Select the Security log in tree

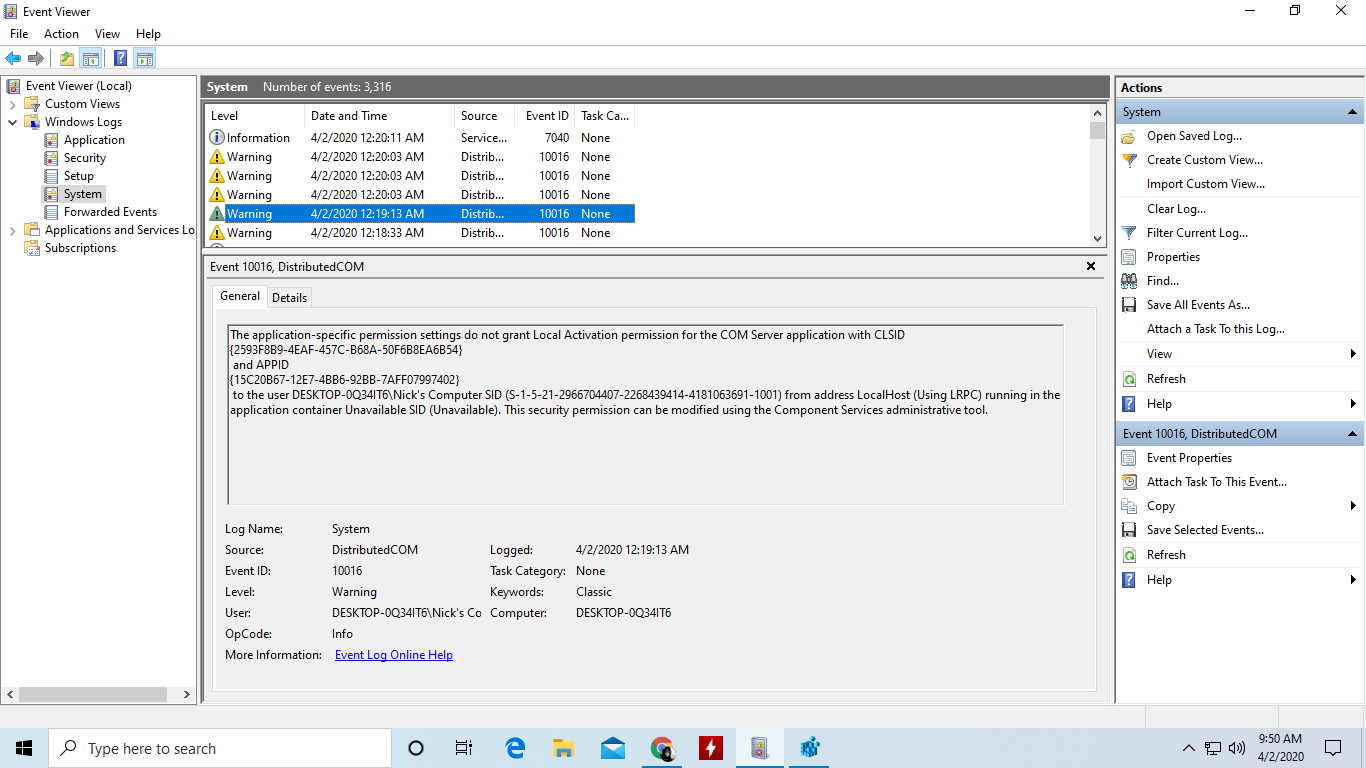pos(85,158)
